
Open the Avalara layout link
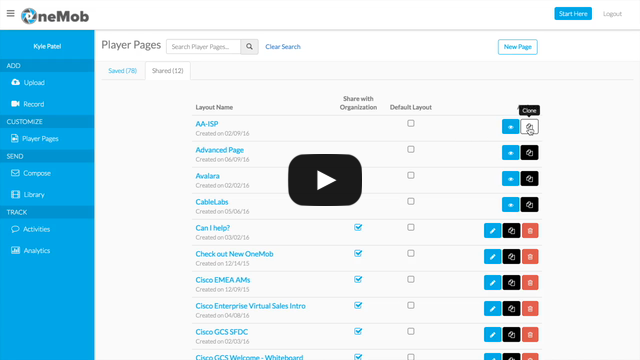(x=207, y=176)
